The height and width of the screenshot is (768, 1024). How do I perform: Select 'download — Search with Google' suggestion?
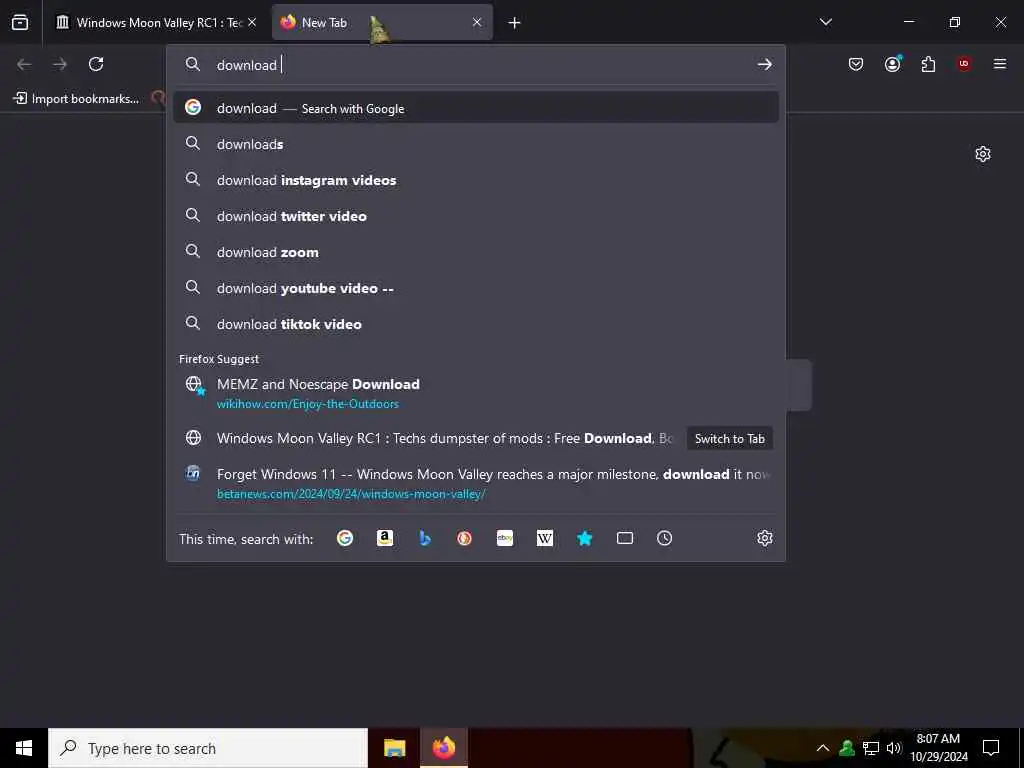tap(475, 108)
